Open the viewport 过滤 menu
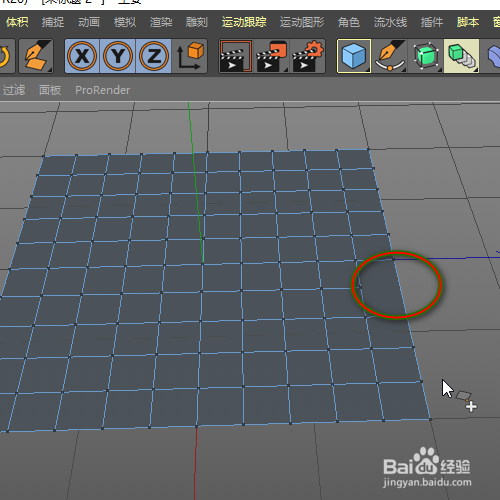500x500 pixels. pos(14,90)
